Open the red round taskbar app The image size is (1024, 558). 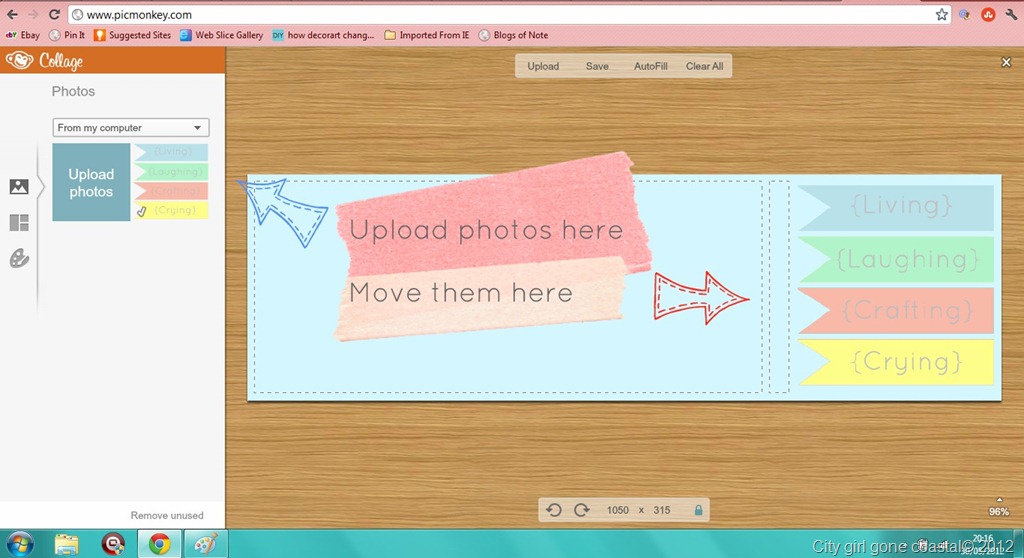pyautogui.click(x=113, y=544)
